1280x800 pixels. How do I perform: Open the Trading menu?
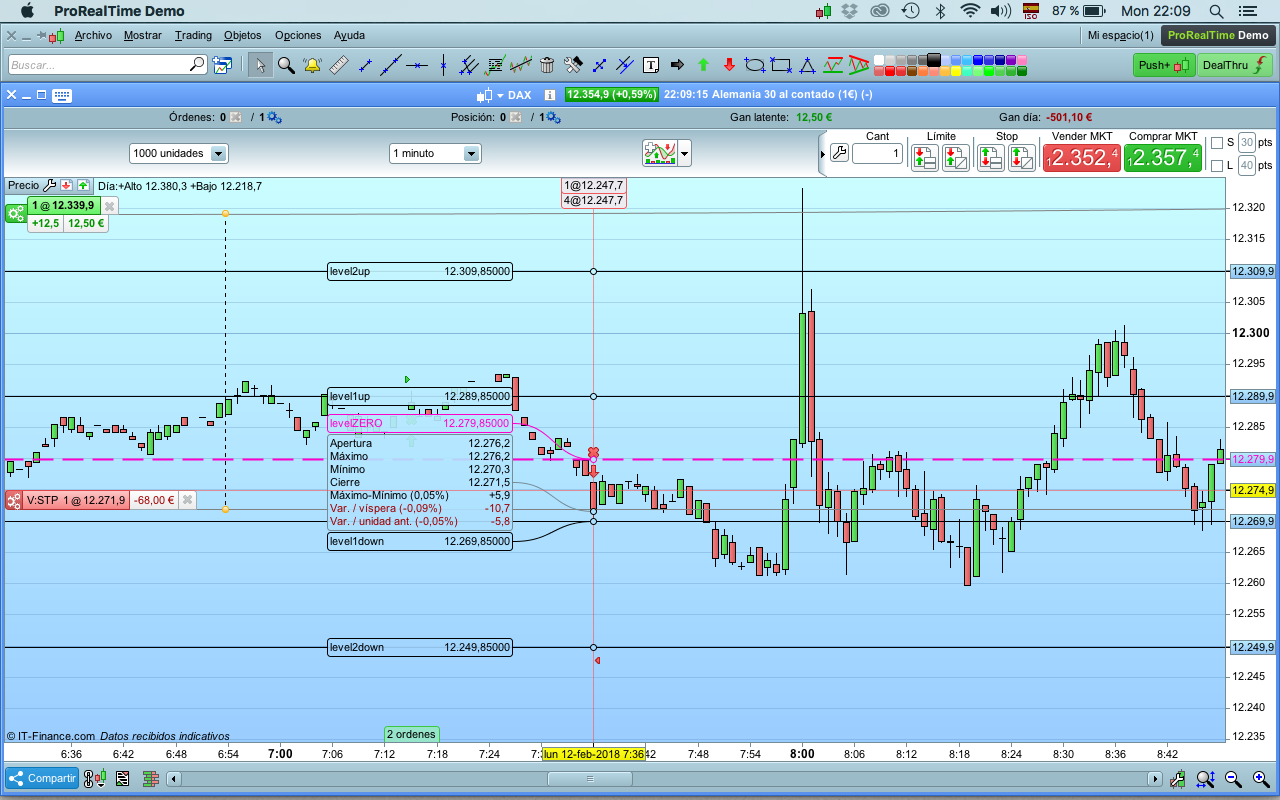(193, 35)
